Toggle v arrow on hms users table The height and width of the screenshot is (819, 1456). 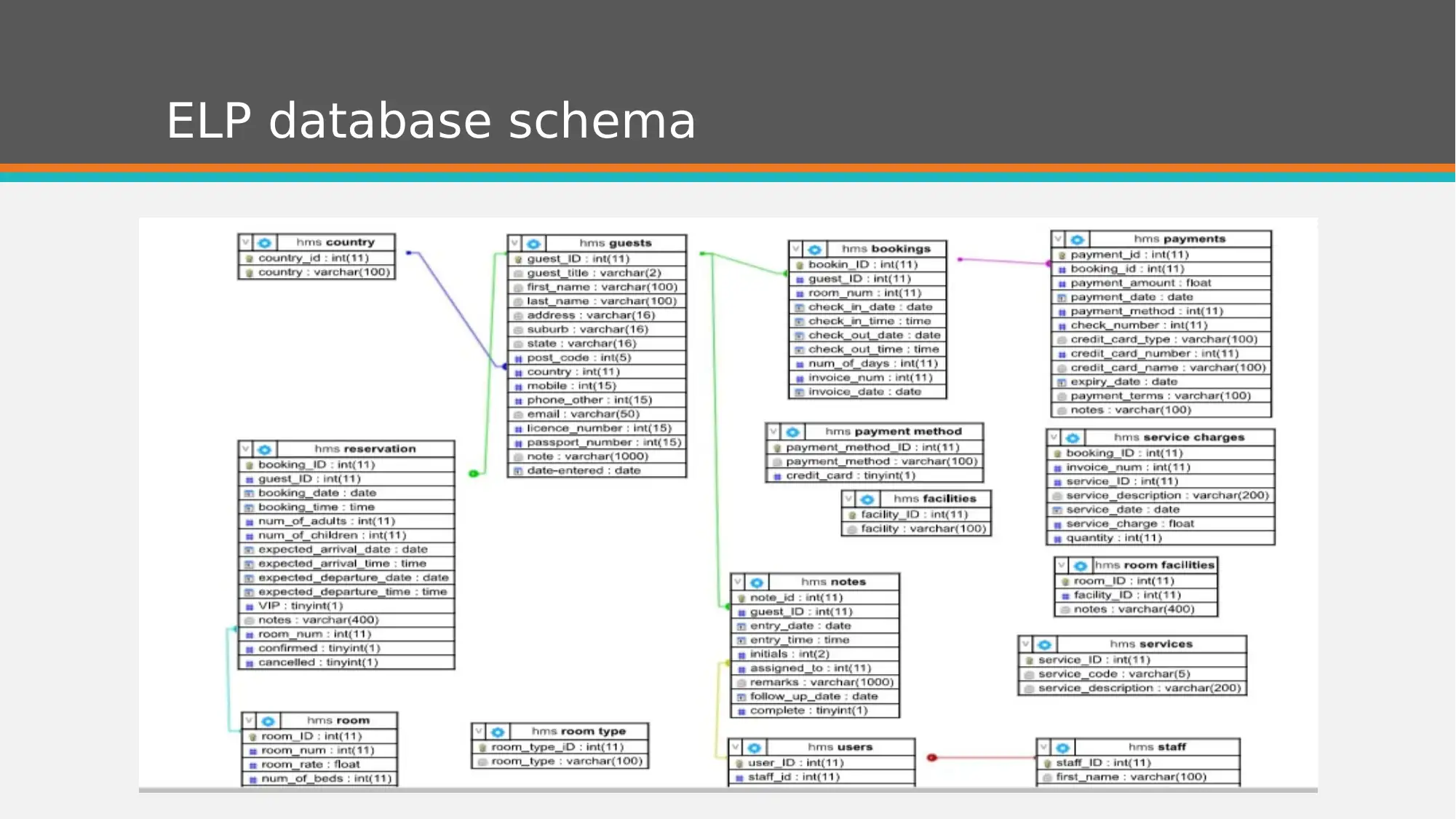coord(736,748)
